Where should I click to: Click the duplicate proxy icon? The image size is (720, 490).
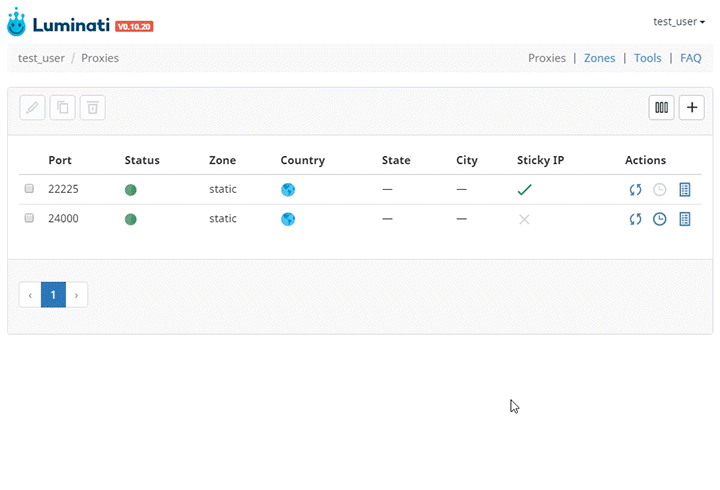tap(62, 107)
